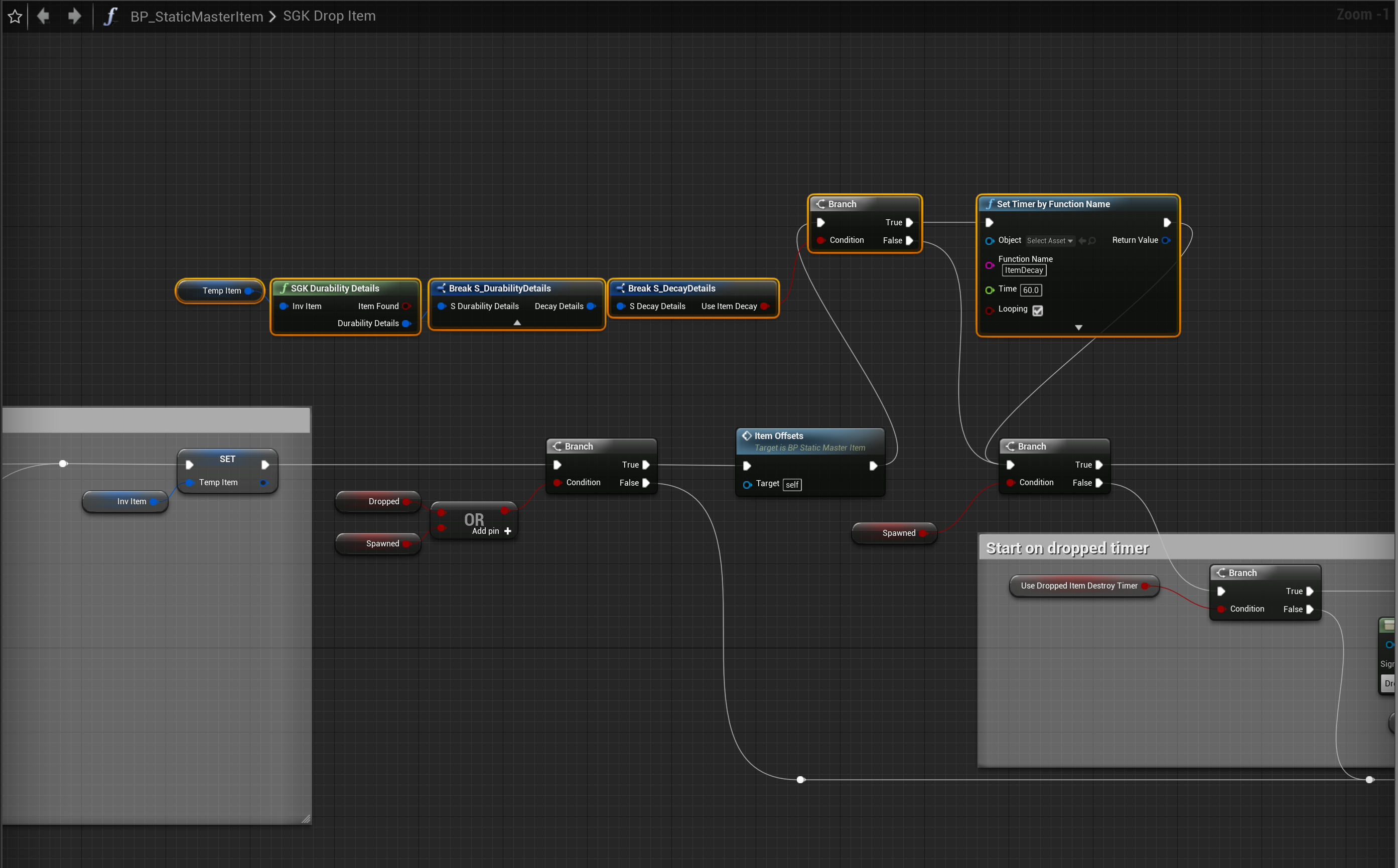
Task: Click use-selected-asset arrow on Object pin
Action: 1082,241
